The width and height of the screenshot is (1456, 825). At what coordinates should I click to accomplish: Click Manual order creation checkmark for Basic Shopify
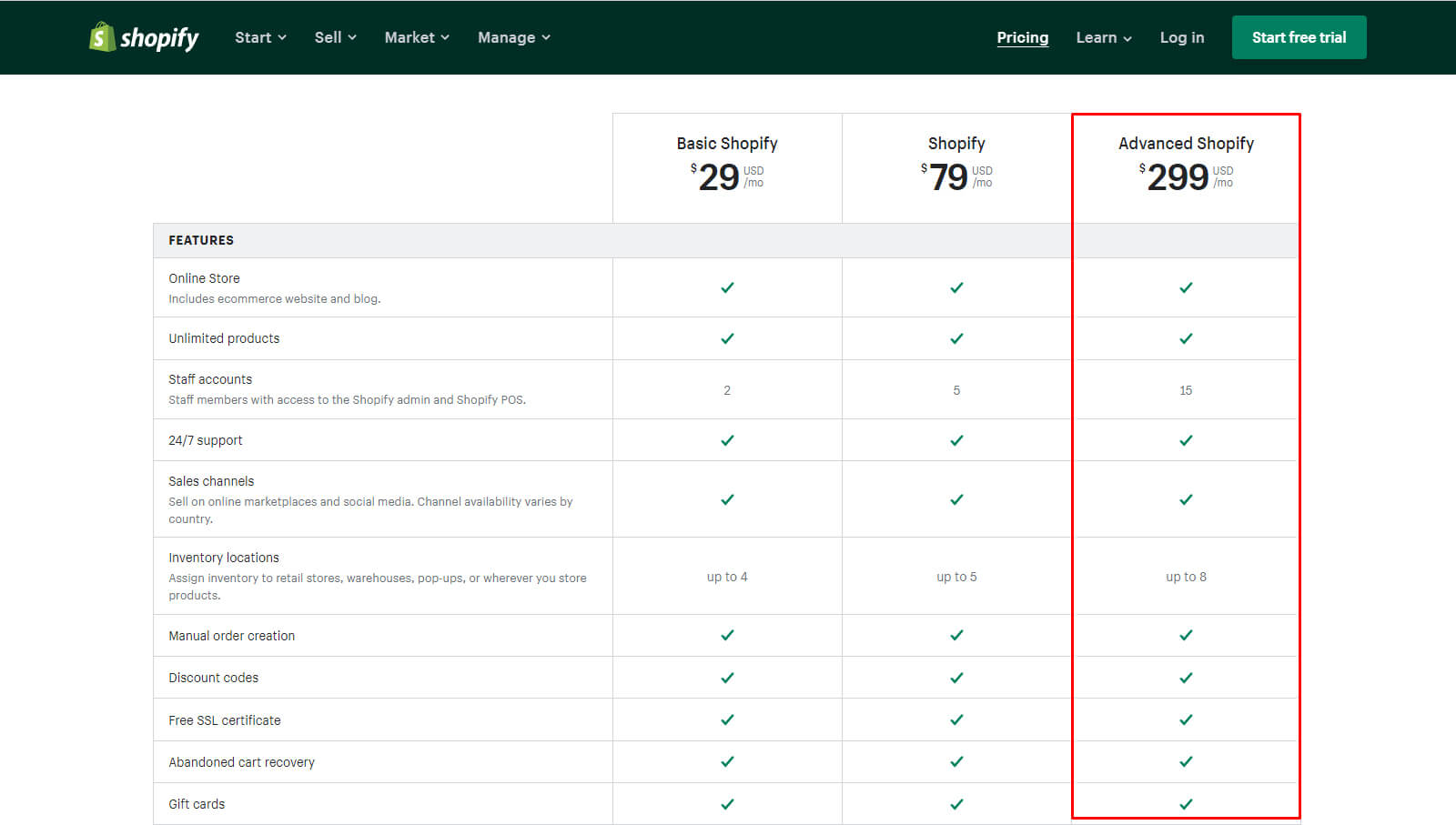coord(727,635)
